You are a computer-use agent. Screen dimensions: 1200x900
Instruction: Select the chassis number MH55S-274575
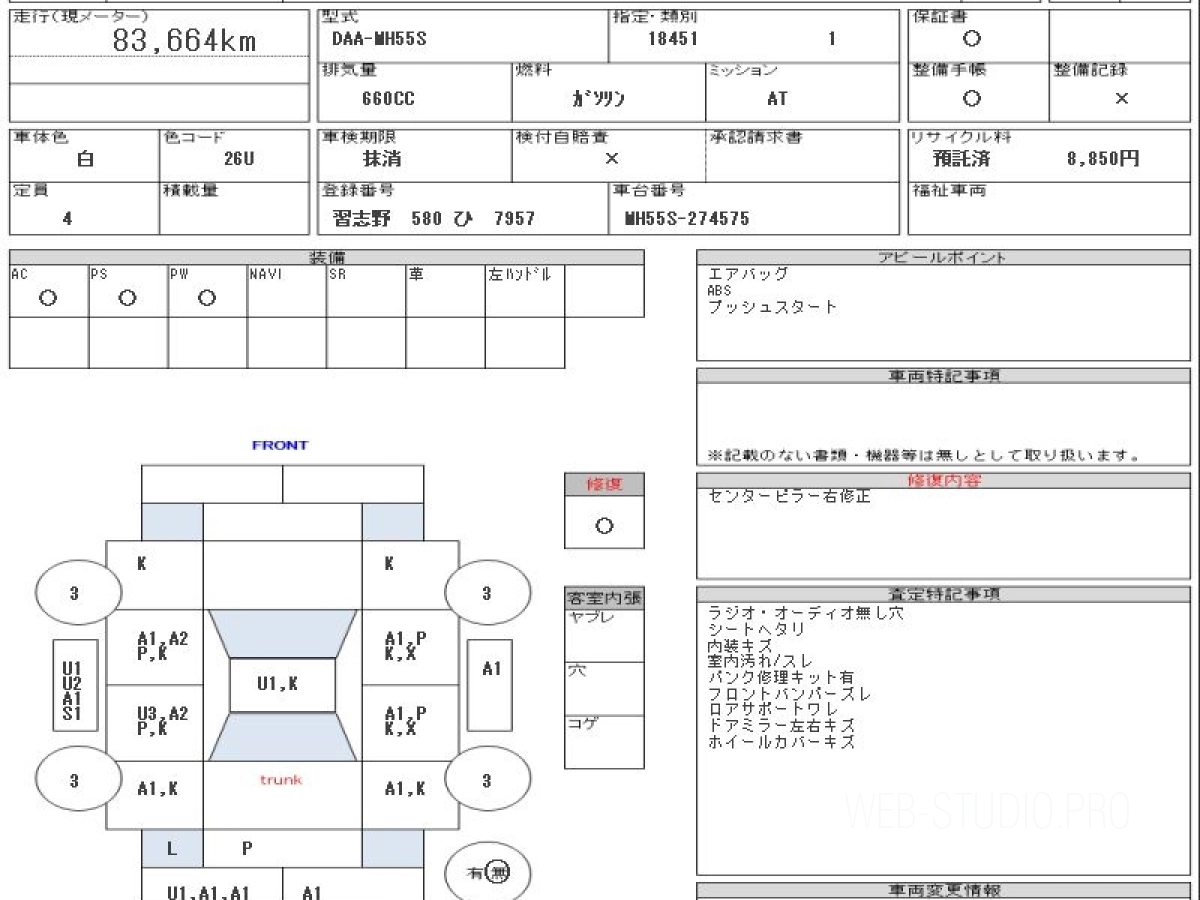(686, 218)
